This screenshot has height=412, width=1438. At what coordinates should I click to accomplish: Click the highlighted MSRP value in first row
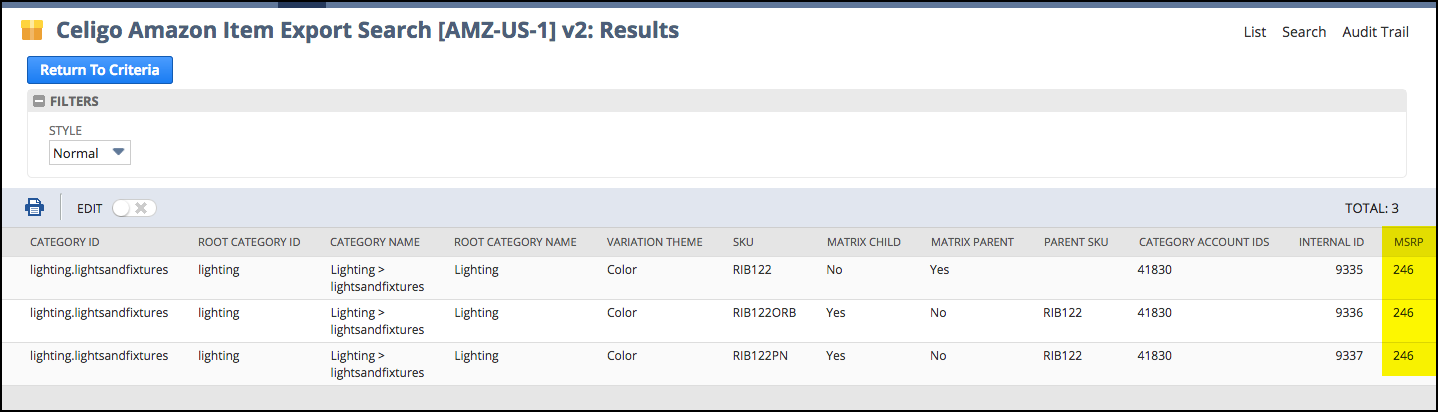[x=1402, y=270]
